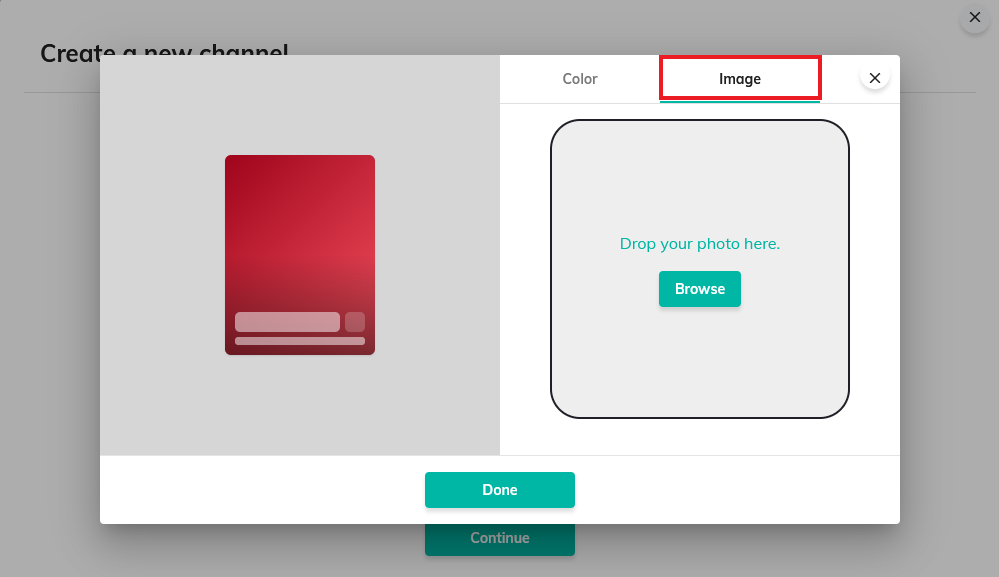The height and width of the screenshot is (577, 999).
Task: Click the wide title placeholder on the card
Action: 287,322
